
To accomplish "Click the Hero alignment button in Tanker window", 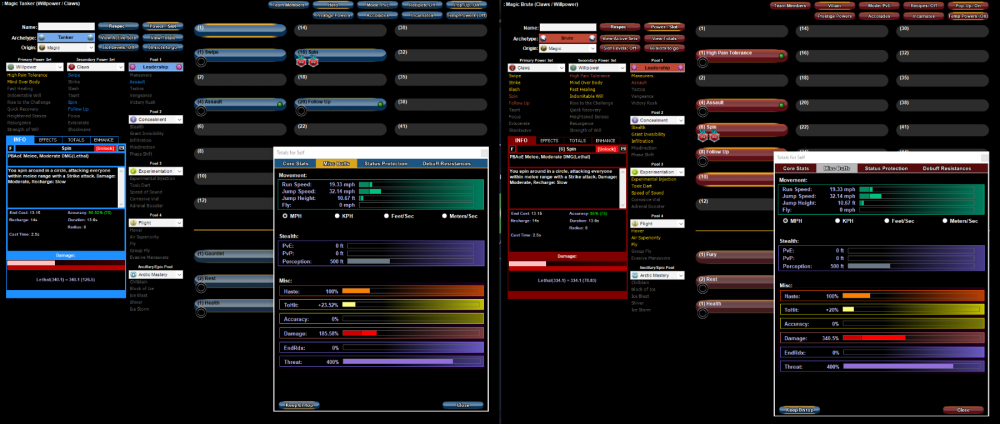I will [x=334, y=5].
